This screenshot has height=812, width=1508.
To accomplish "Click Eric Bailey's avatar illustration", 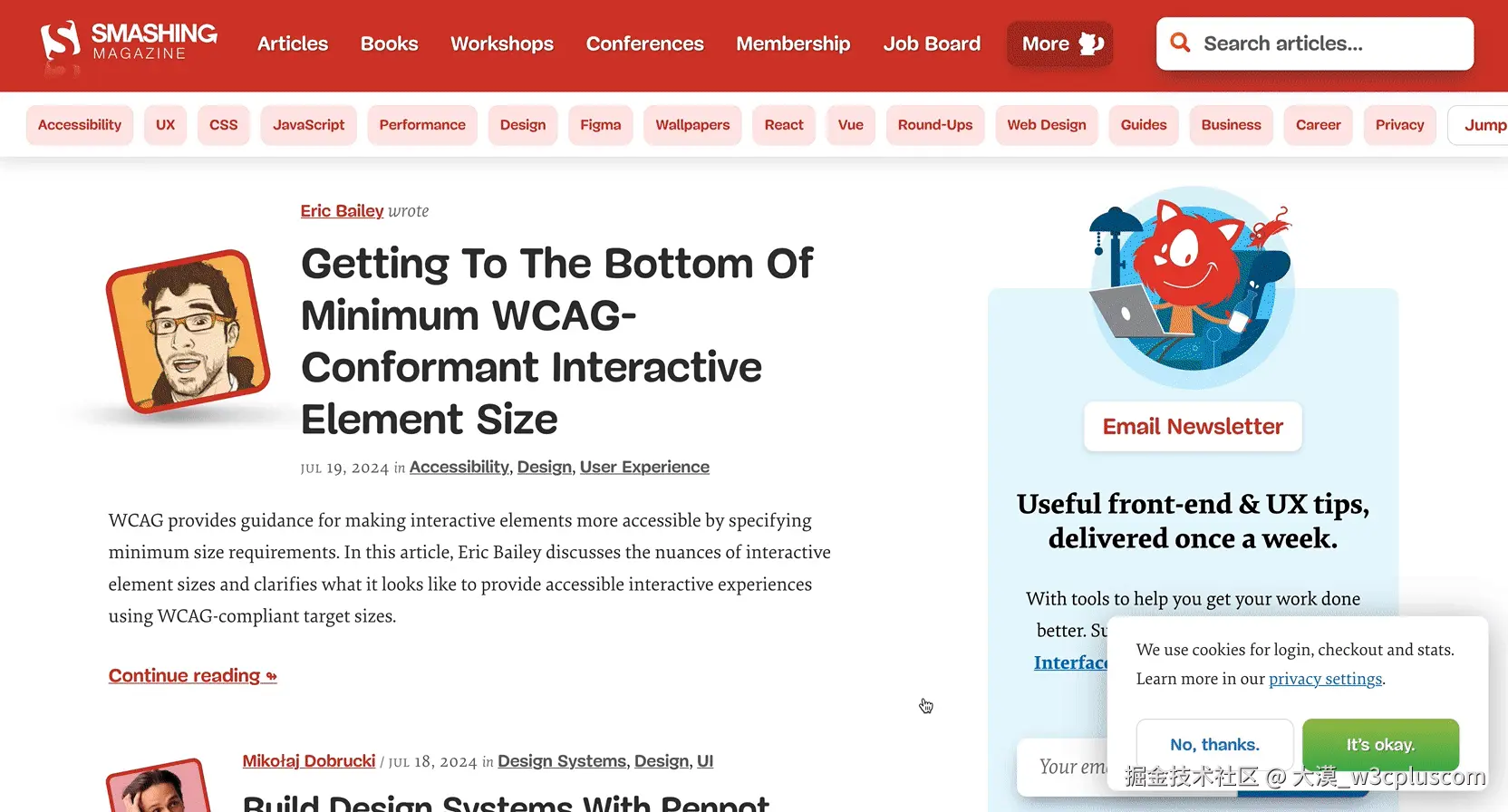I will pos(188,331).
